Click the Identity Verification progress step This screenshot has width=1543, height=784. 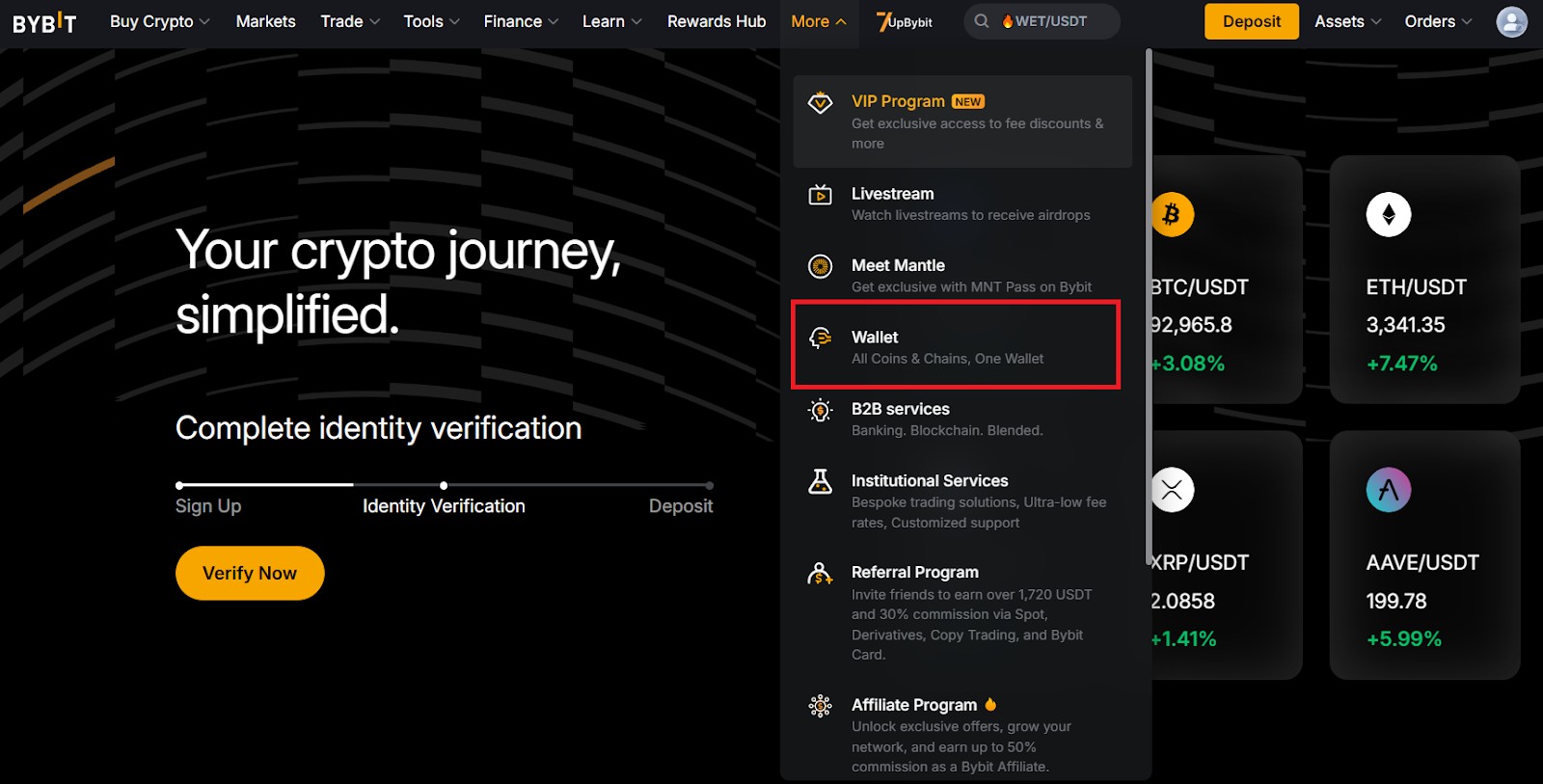tap(444, 506)
